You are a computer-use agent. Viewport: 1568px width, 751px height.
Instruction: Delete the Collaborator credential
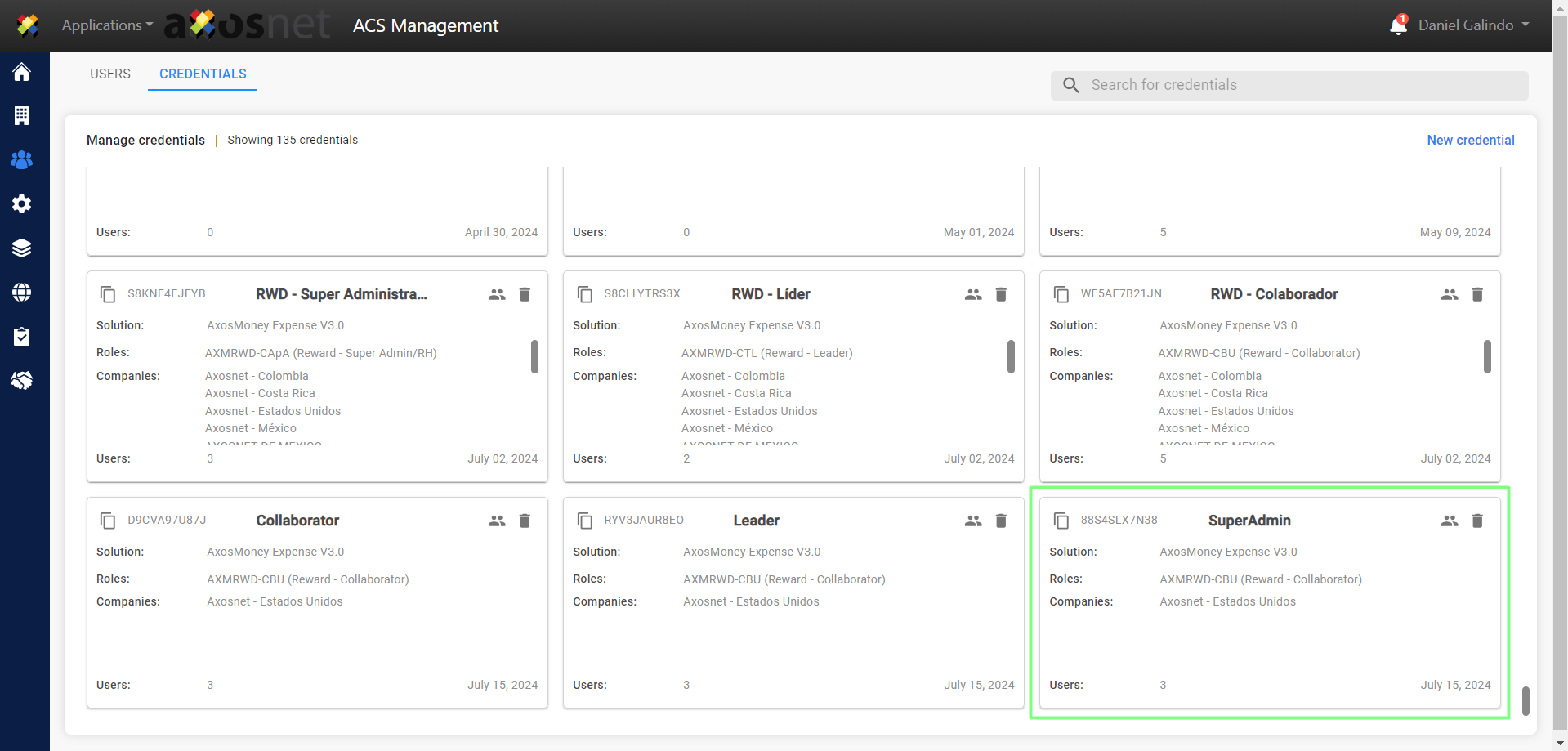[525, 521]
